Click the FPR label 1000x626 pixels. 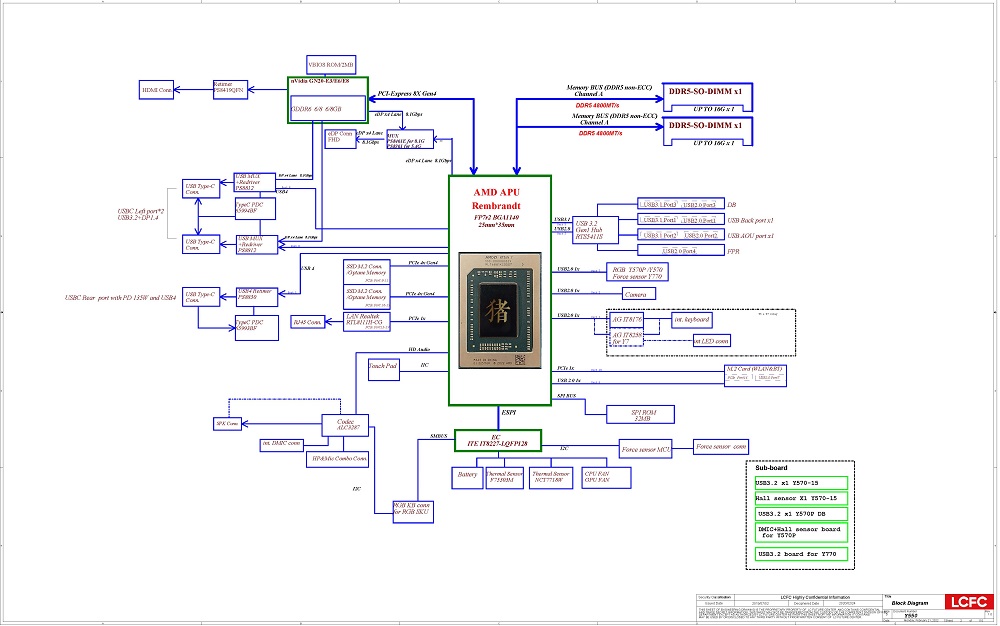(733, 252)
